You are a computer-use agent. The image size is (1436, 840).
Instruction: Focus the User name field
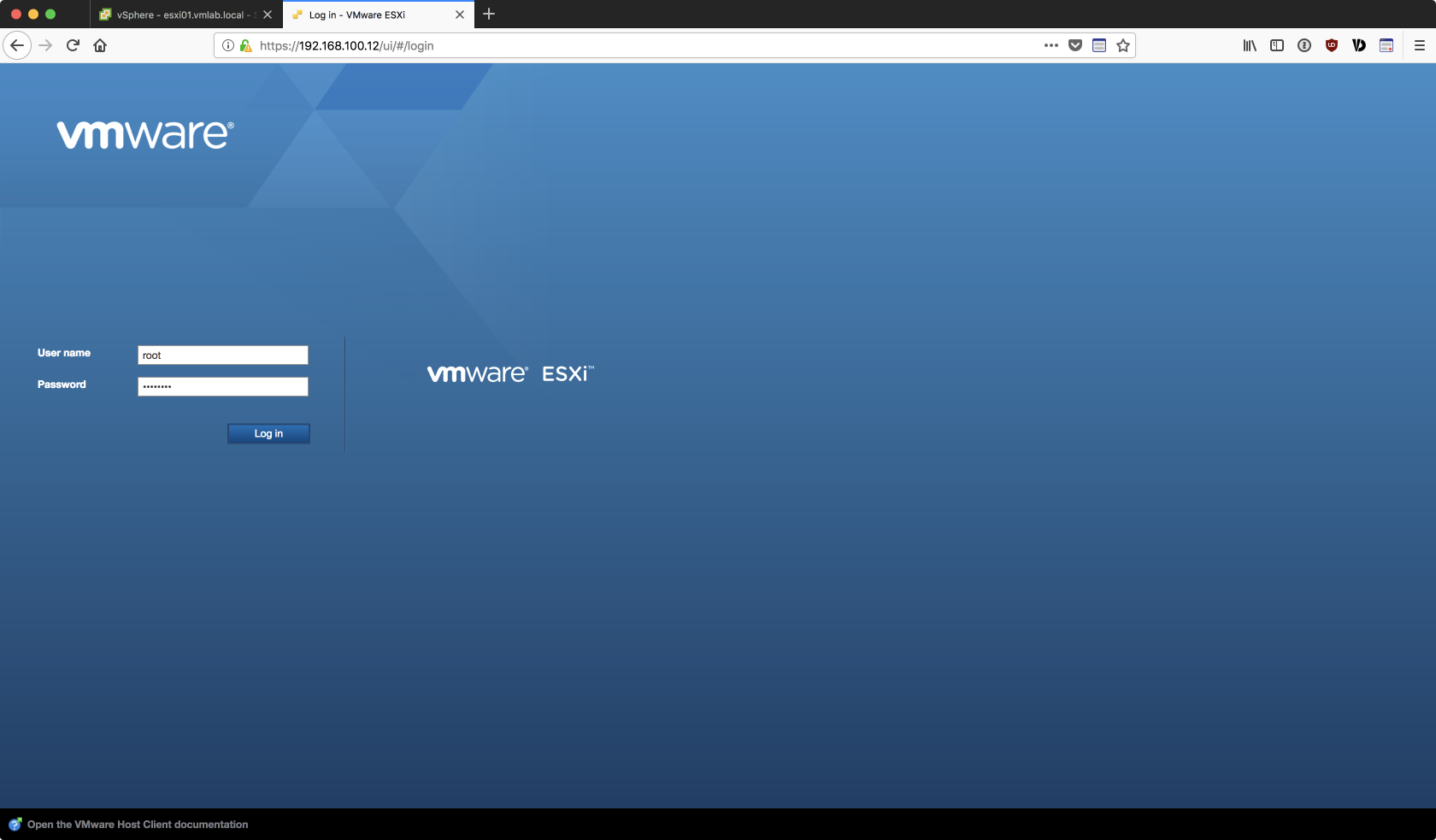(222, 355)
